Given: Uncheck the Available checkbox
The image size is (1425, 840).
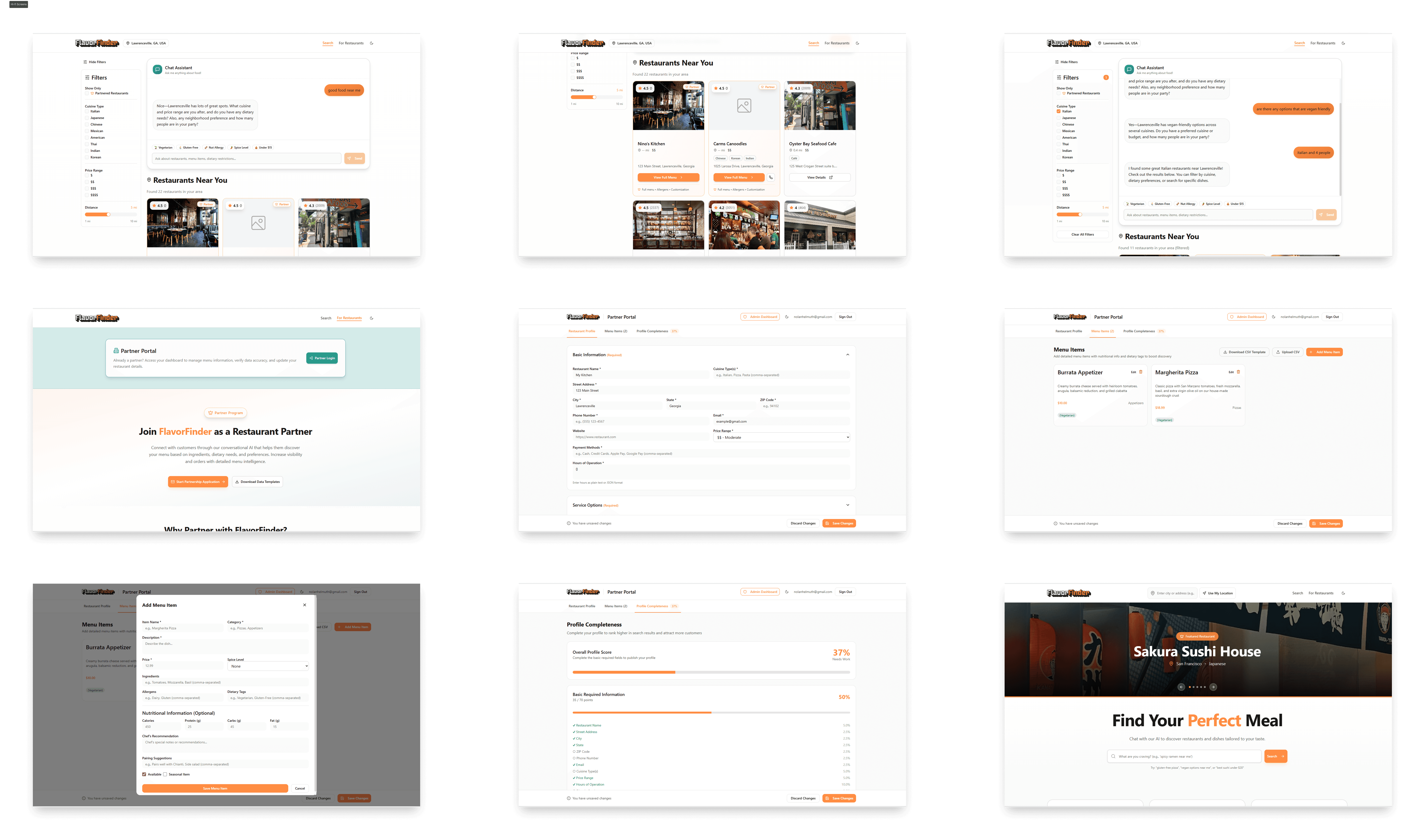Looking at the screenshot, I should click(x=144, y=774).
